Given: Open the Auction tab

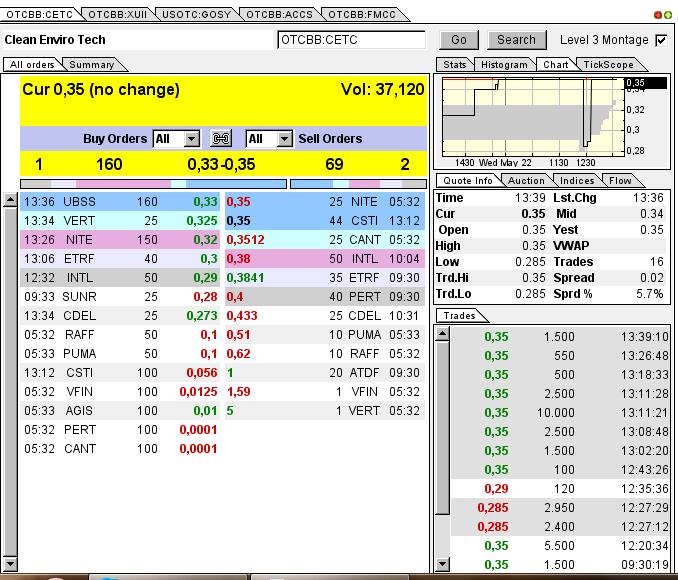Looking at the screenshot, I should [526, 181].
